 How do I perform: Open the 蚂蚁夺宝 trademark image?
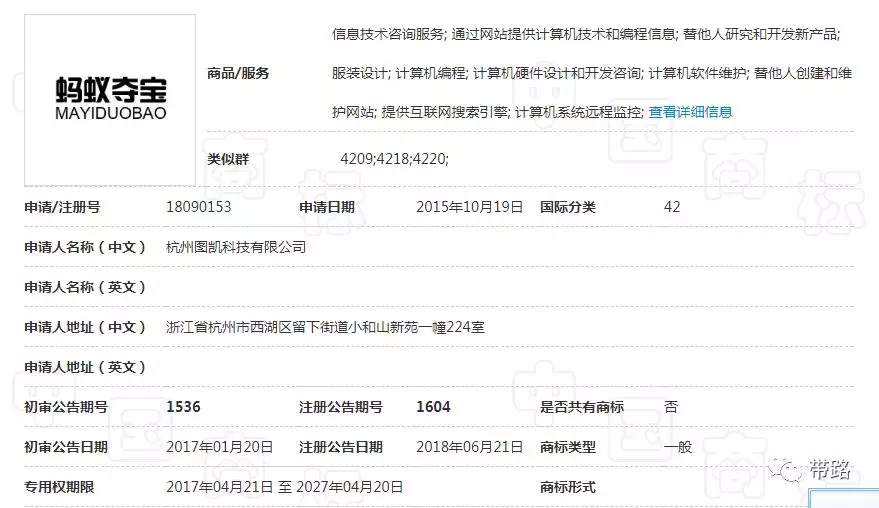111,99
